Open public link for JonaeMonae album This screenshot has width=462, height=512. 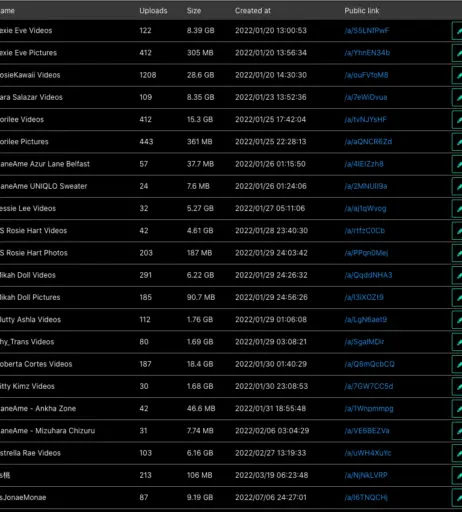366,498
